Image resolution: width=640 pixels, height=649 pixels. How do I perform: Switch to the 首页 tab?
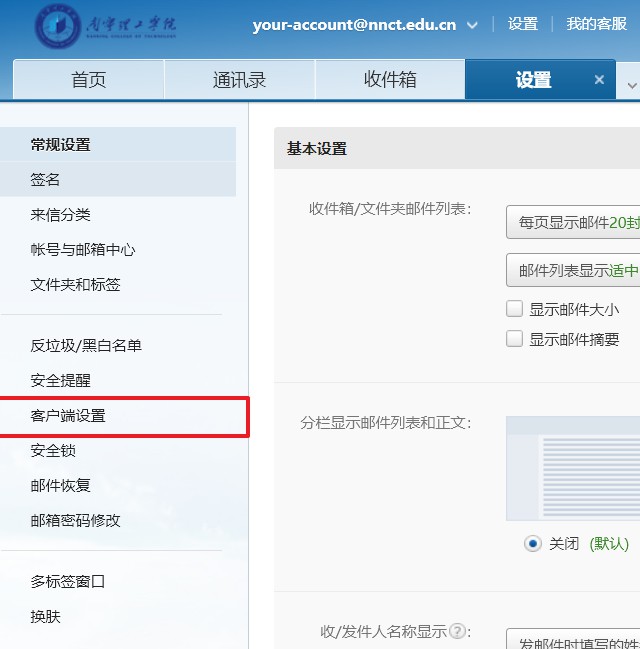pos(89,80)
